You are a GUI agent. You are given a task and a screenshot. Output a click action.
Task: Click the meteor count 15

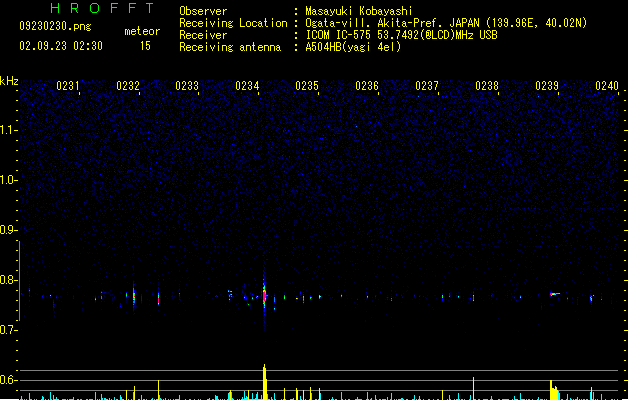click(x=145, y=46)
